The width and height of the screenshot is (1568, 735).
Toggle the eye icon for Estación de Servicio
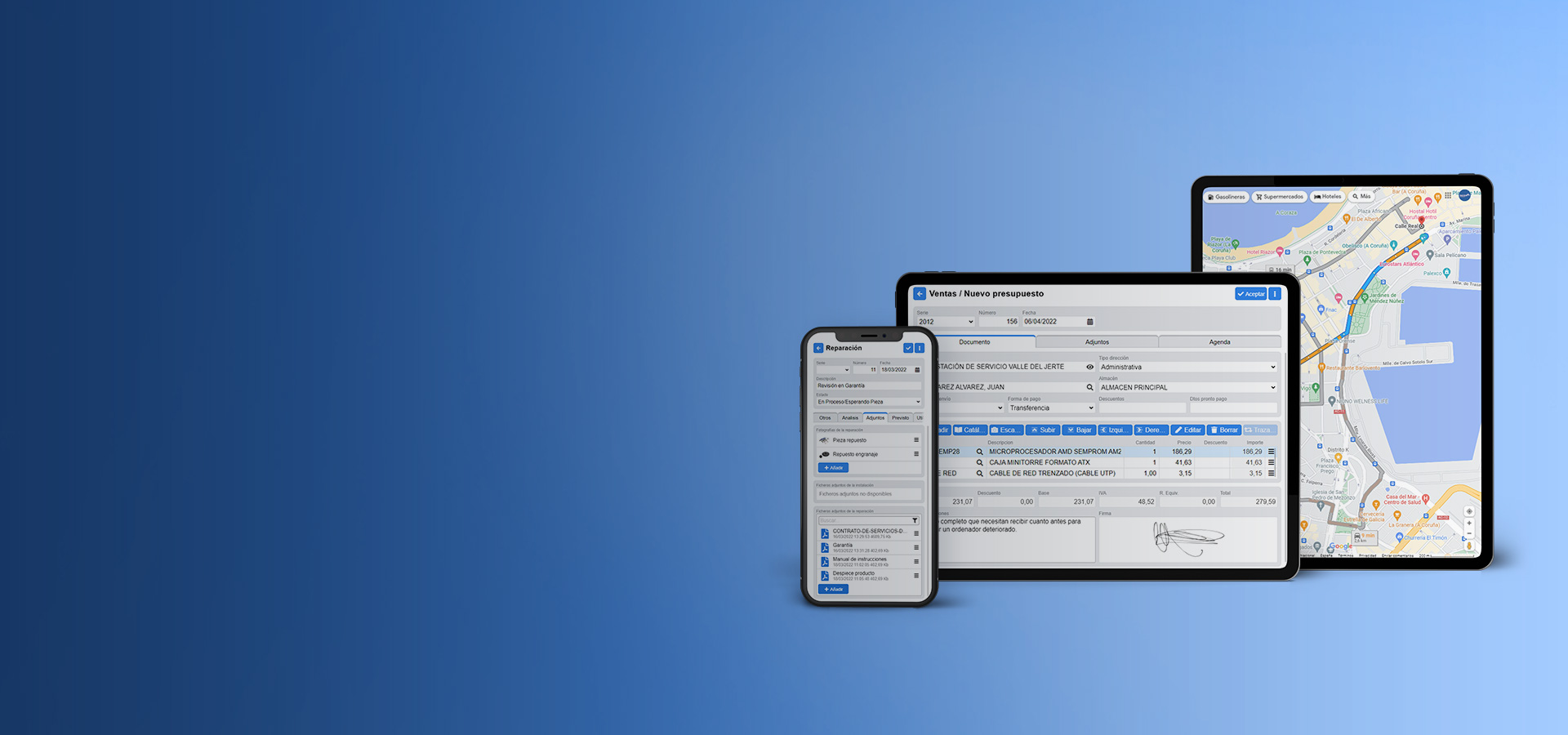point(1089,367)
